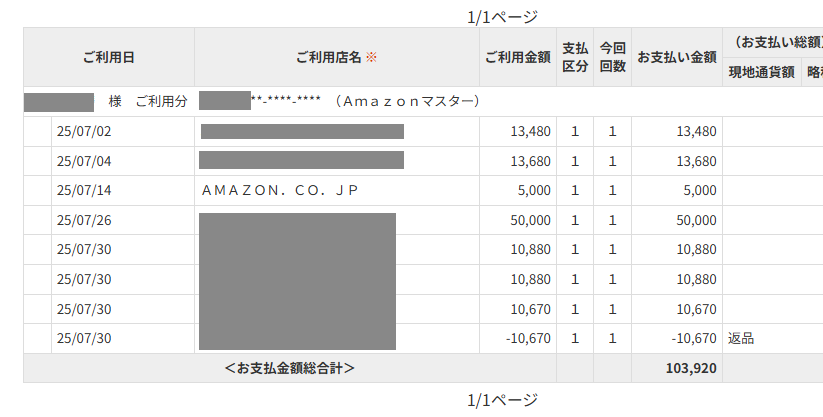The height and width of the screenshot is (417, 823).
Task: Click the bottom 1/1ページ page indicator
Action: 502,400
